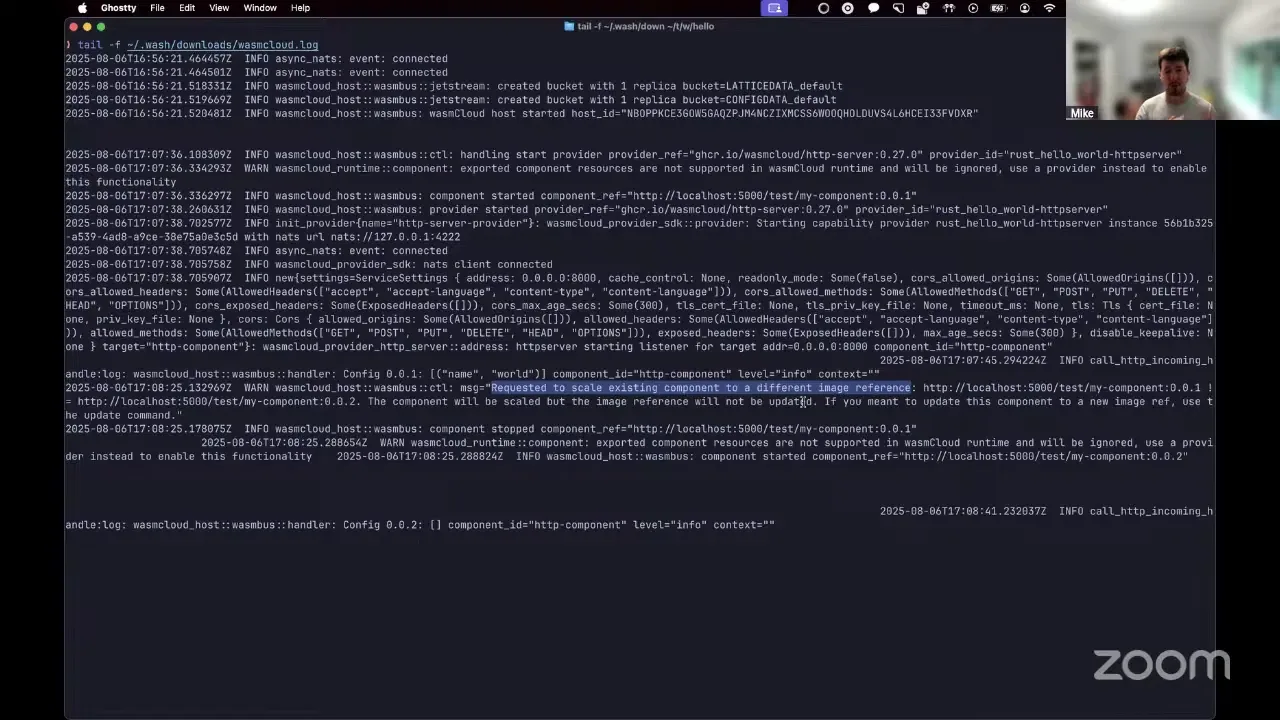
Task: Click the timestamp 2025-08-06T16:56:21.518331Z
Action: [149, 86]
